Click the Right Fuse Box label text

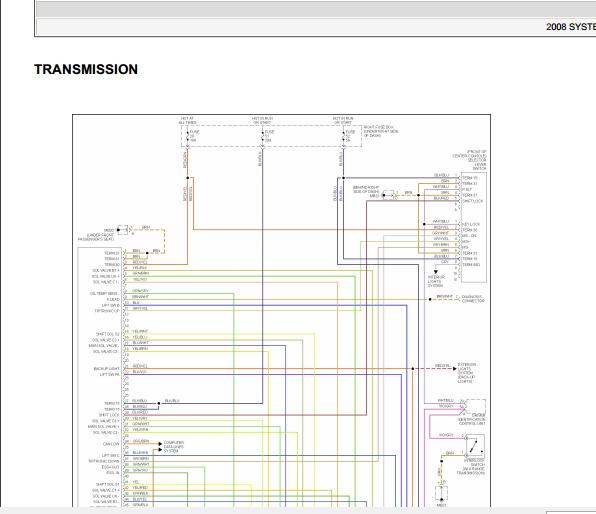pyautogui.click(x=381, y=131)
